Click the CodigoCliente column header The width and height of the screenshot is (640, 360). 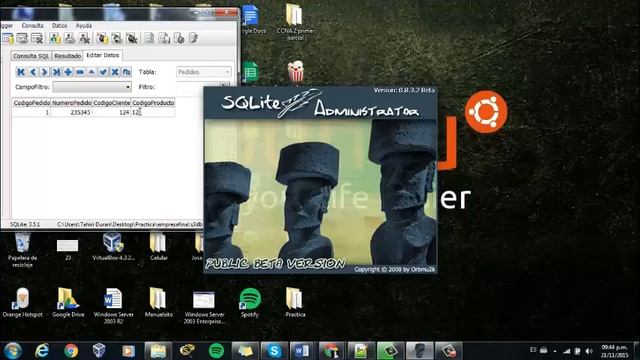(111, 103)
